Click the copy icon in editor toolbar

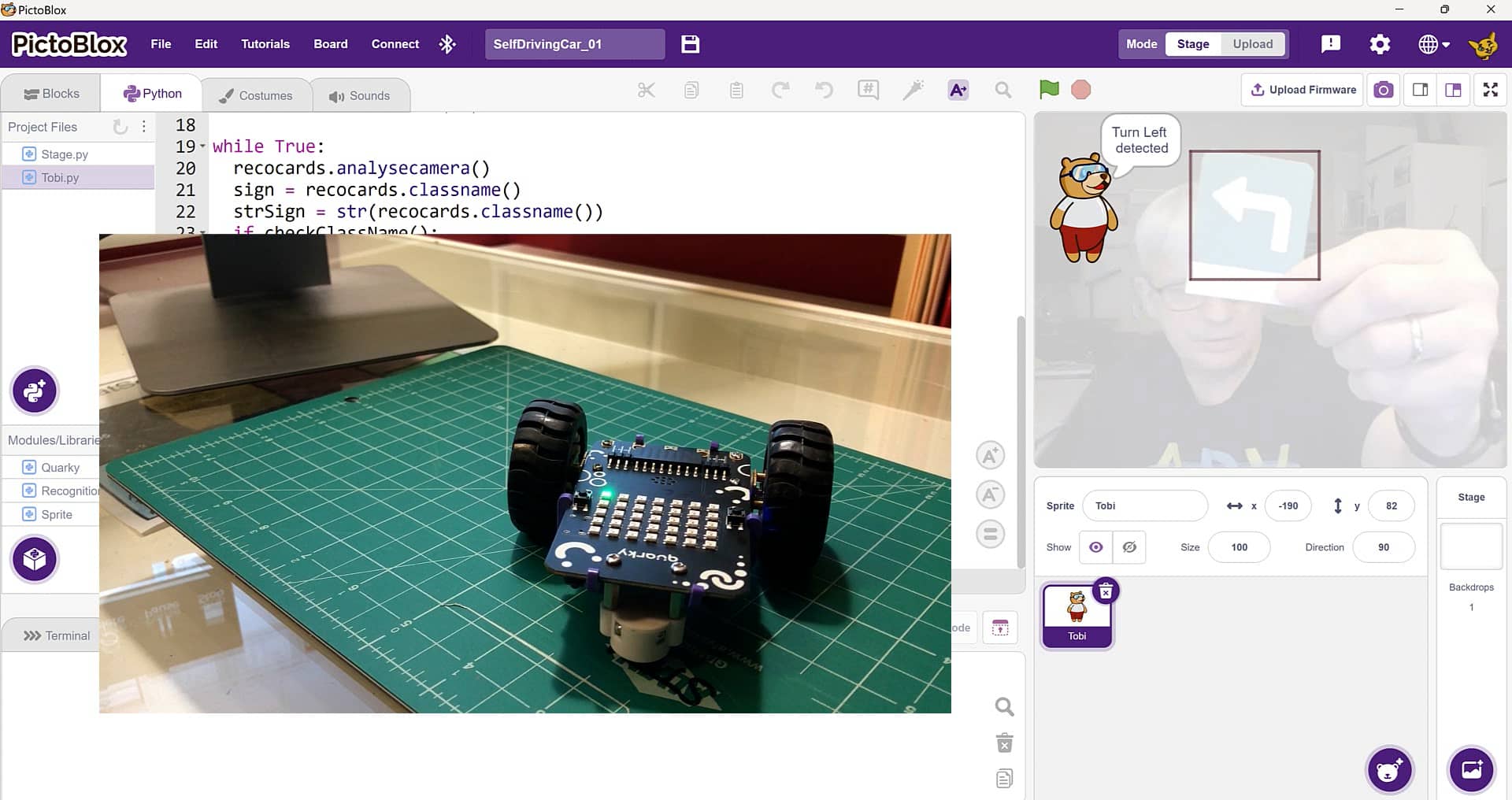pos(691,90)
